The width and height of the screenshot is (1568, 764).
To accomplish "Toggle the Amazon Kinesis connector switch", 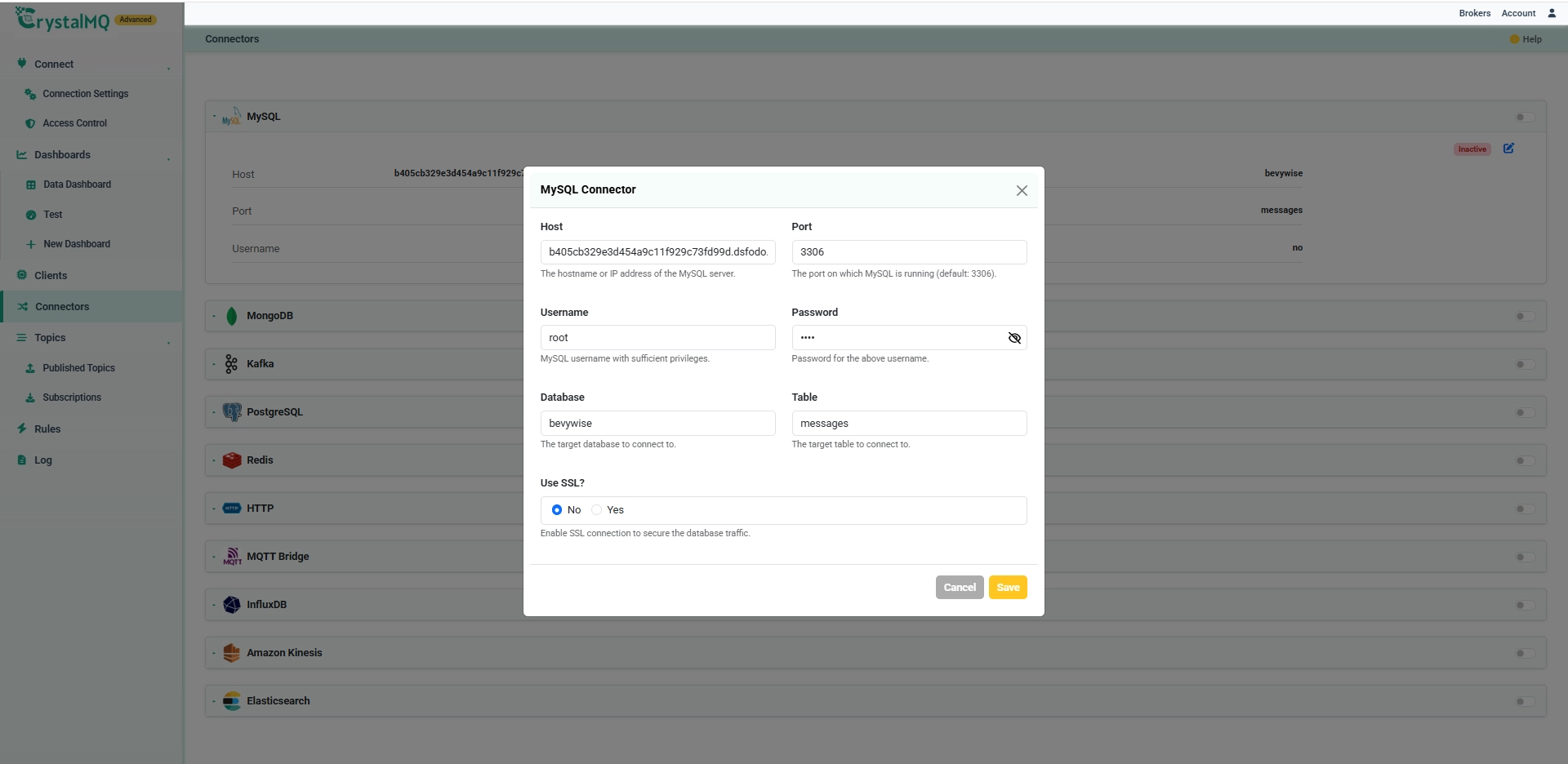I will coord(1525,653).
